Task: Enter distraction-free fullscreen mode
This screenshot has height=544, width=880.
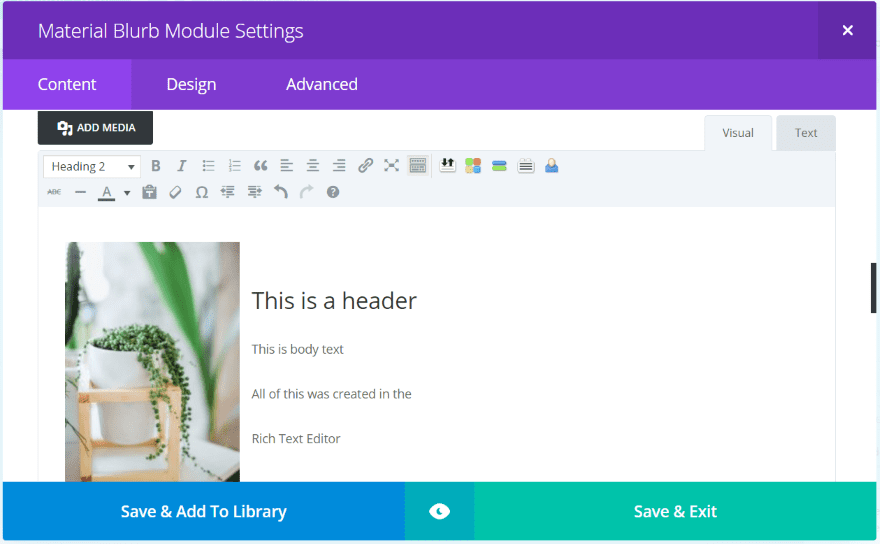Action: [391, 166]
